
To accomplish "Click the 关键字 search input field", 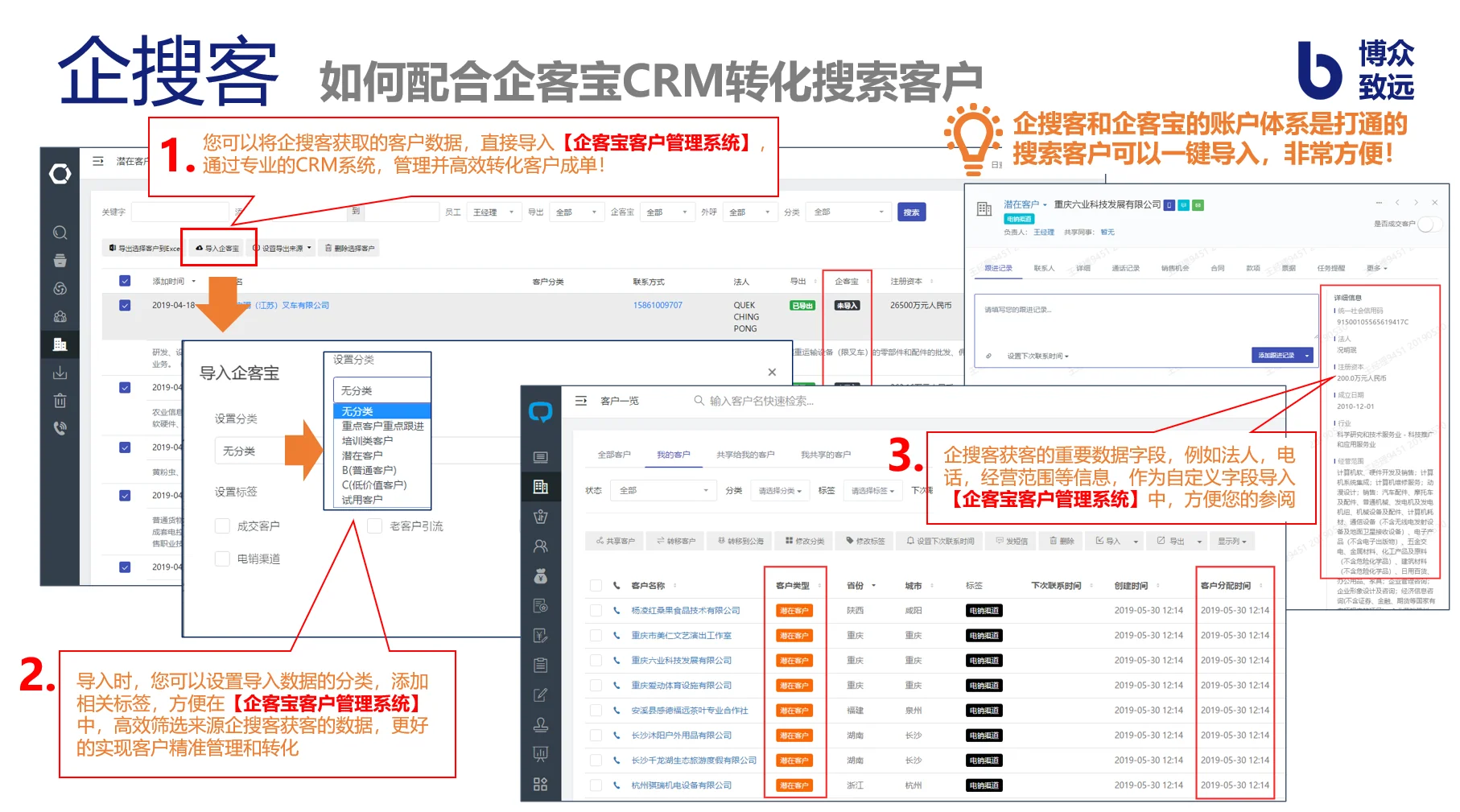I will point(180,212).
